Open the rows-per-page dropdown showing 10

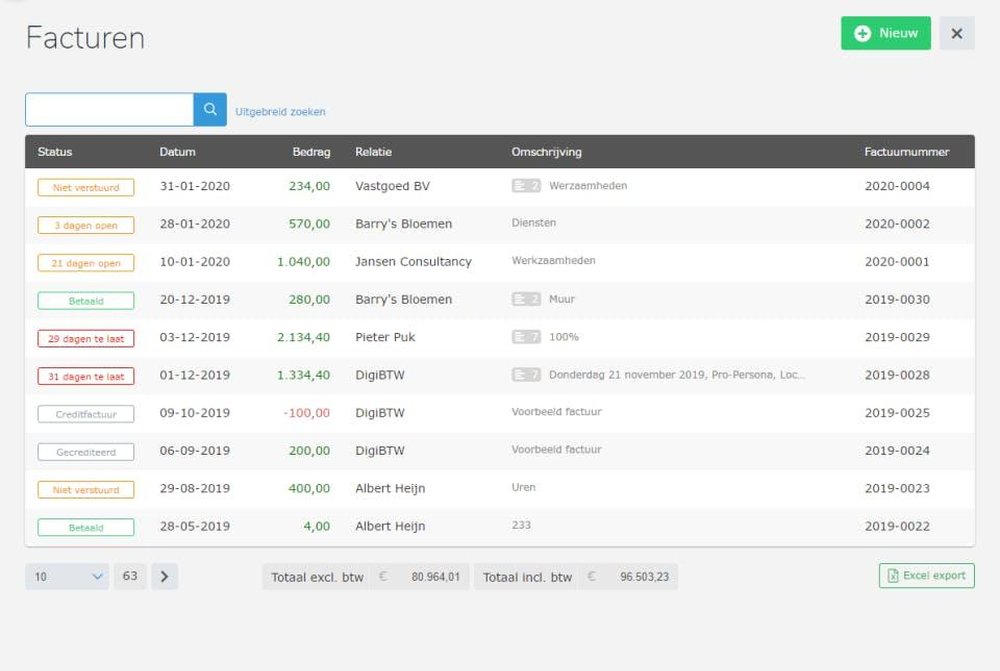pos(68,576)
